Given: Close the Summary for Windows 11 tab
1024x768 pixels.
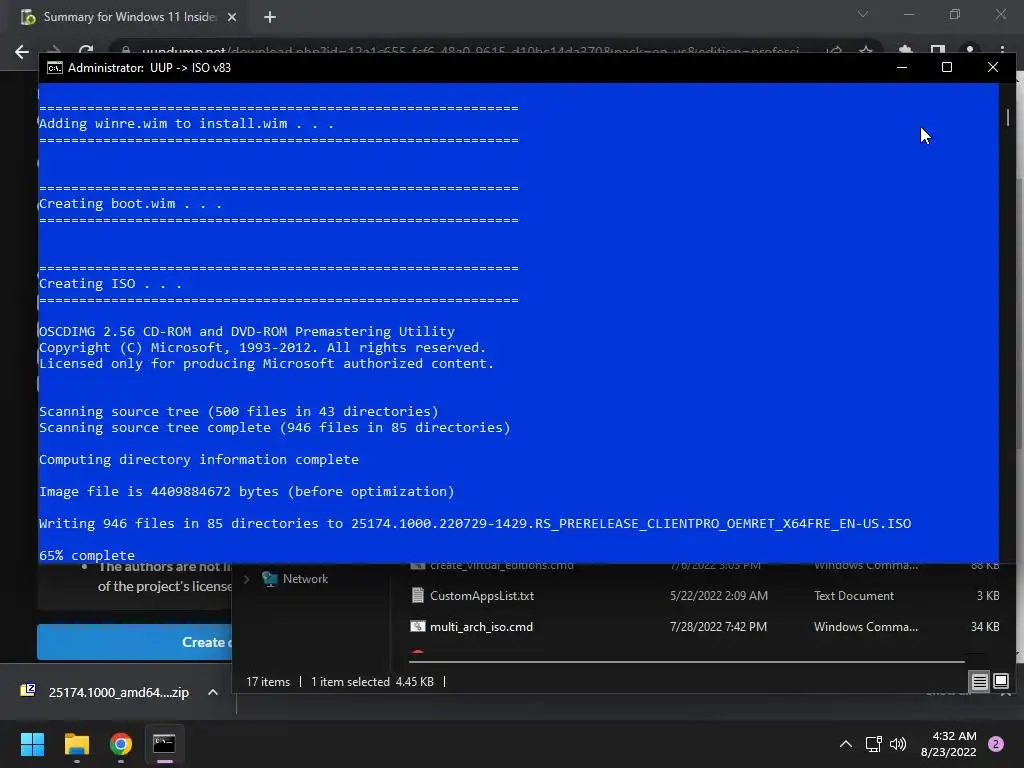Looking at the screenshot, I should [232, 18].
